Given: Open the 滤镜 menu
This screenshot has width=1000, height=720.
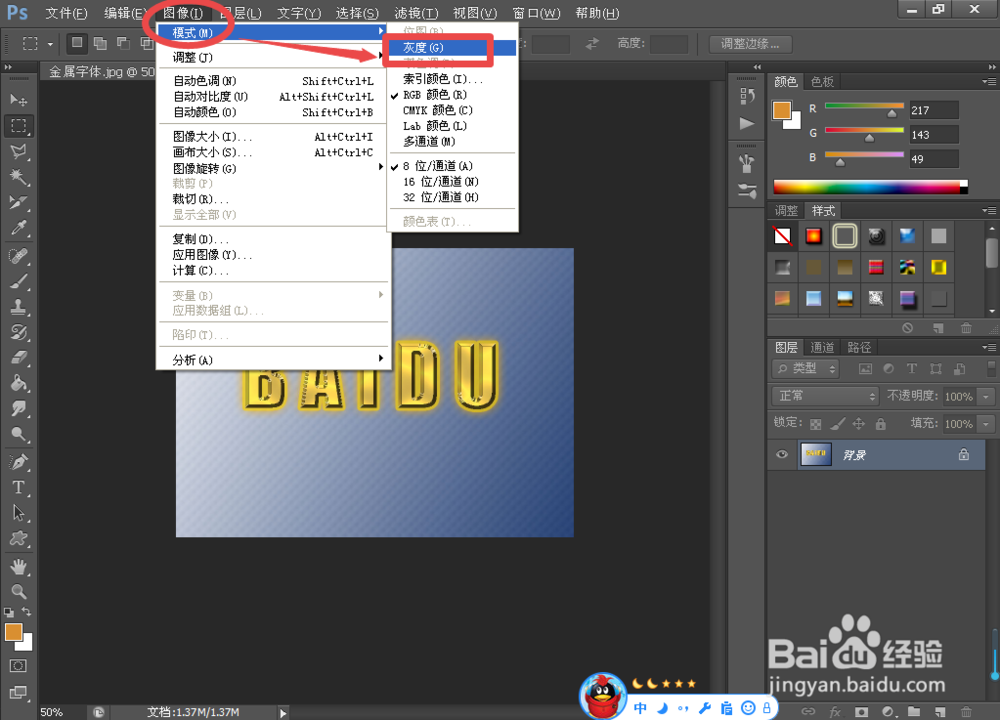Looking at the screenshot, I should pos(416,13).
